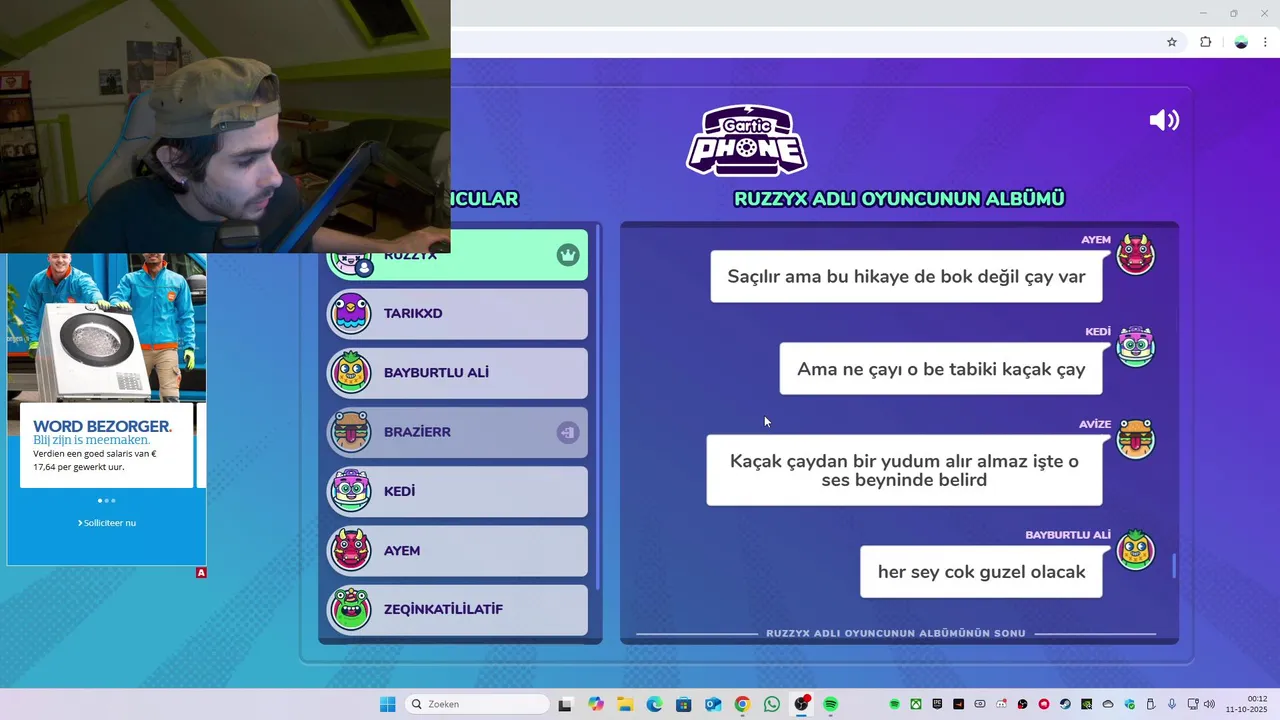Click the Steam tray icon
Image resolution: width=1280 pixels, height=720 pixels.
tap(1065, 704)
